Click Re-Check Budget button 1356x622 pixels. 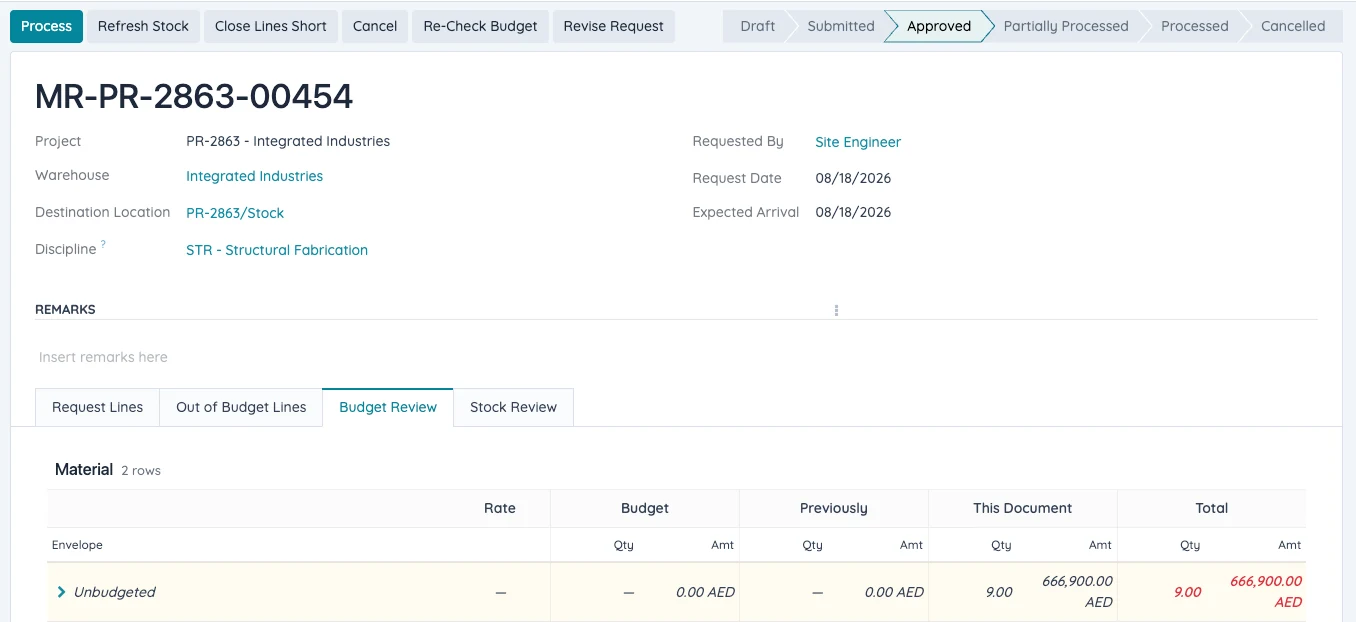pos(480,26)
